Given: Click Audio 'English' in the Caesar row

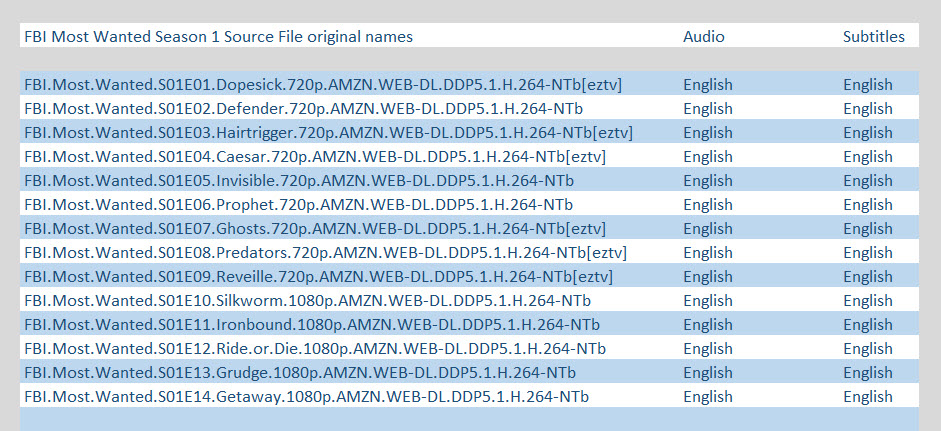Looking at the screenshot, I should tap(708, 157).
